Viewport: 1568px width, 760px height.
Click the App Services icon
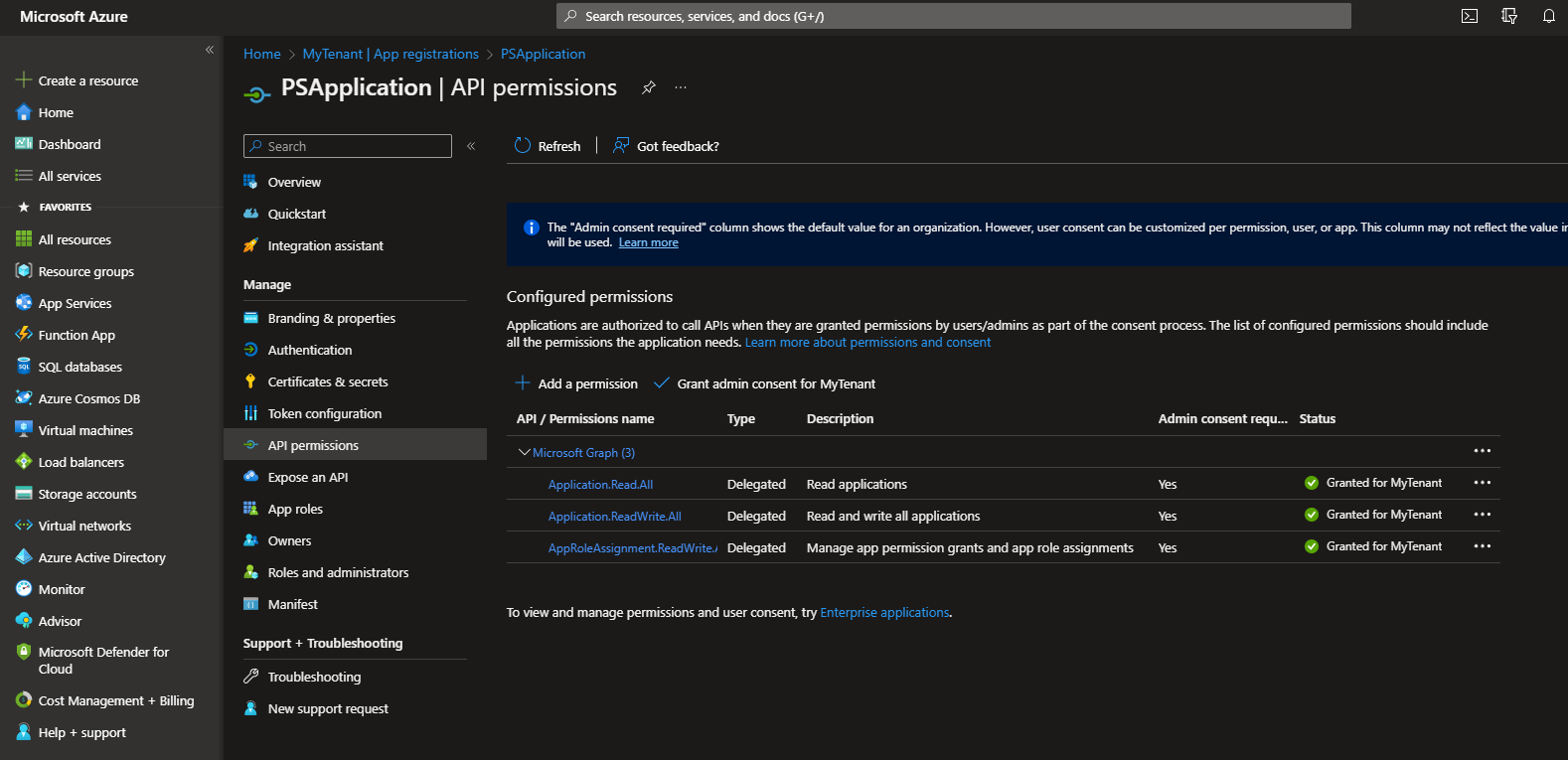coord(24,303)
